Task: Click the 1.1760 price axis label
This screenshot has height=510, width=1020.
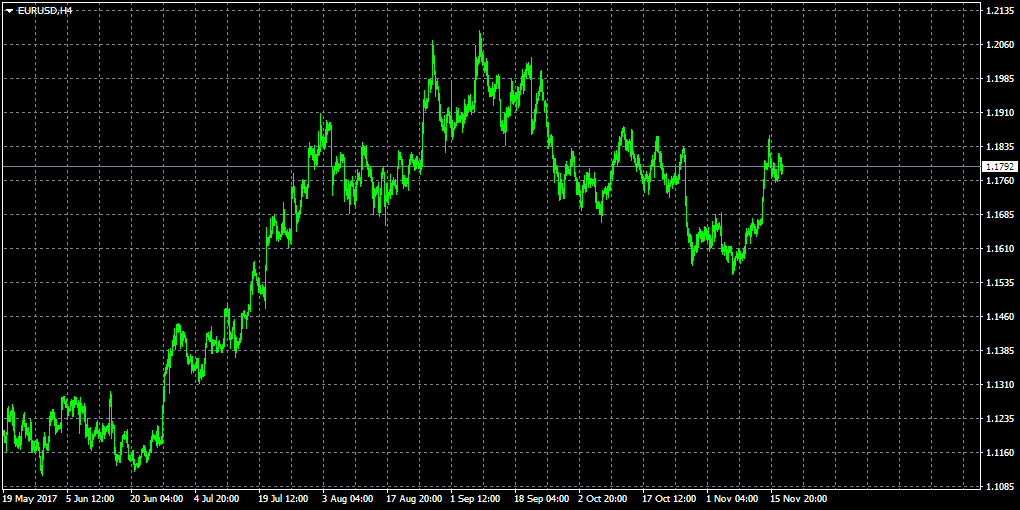Action: [999, 181]
